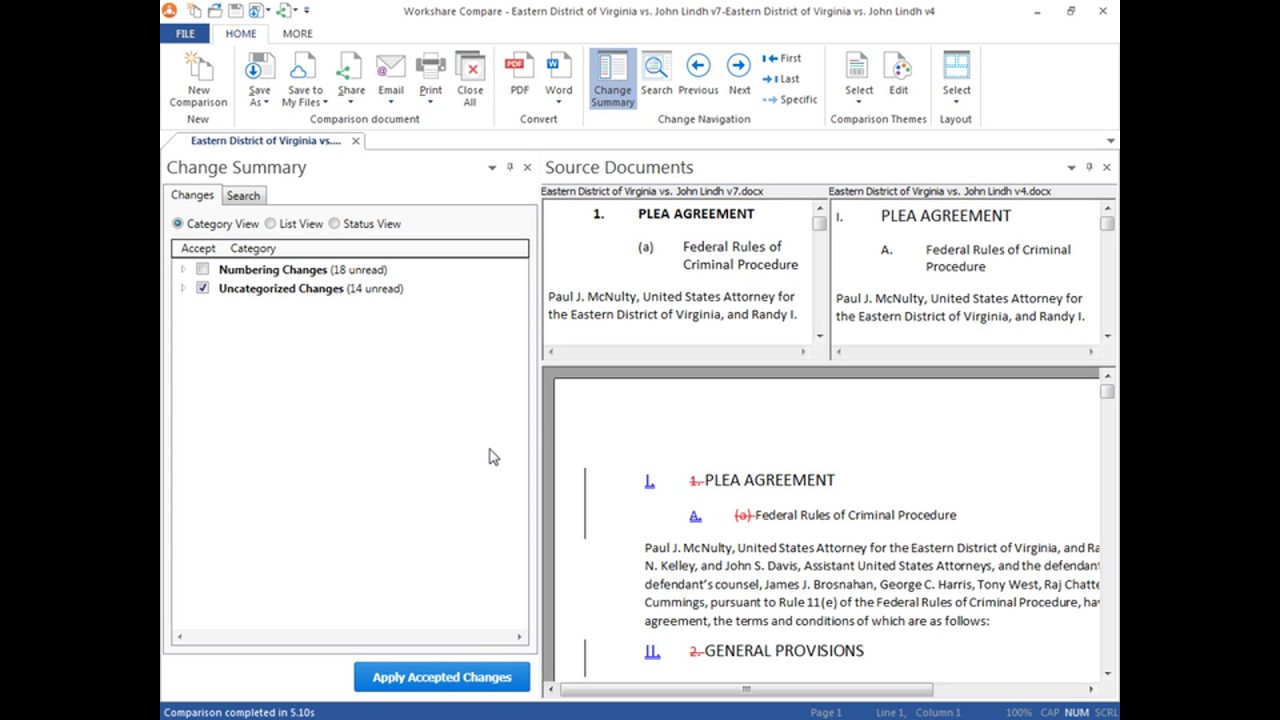Click the Print printer icon
This screenshot has width=1280, height=720.
[431, 67]
